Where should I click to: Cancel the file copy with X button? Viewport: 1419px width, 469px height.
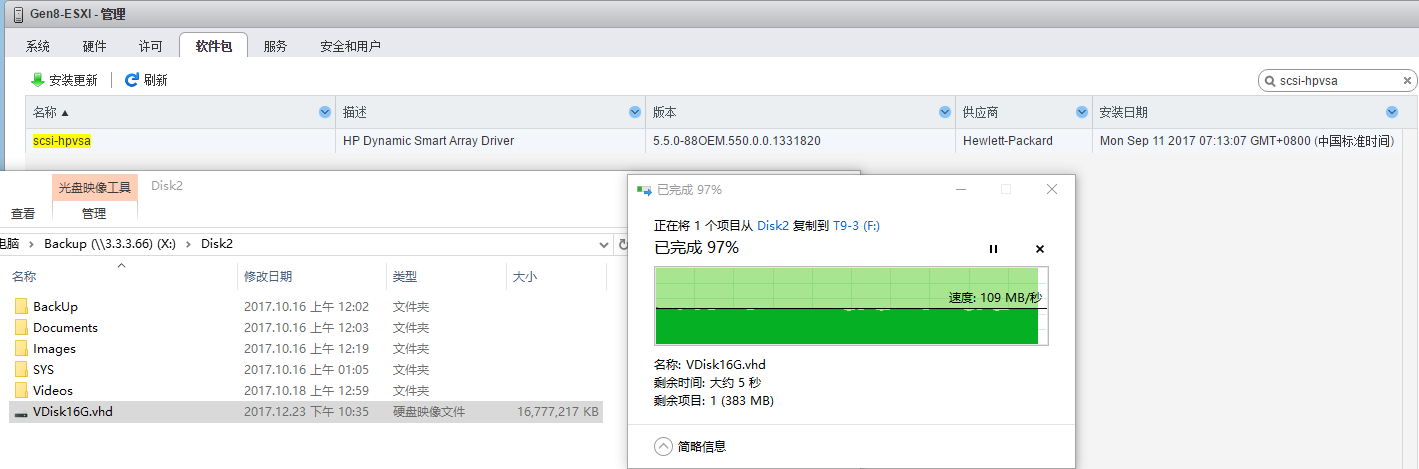(x=1039, y=249)
